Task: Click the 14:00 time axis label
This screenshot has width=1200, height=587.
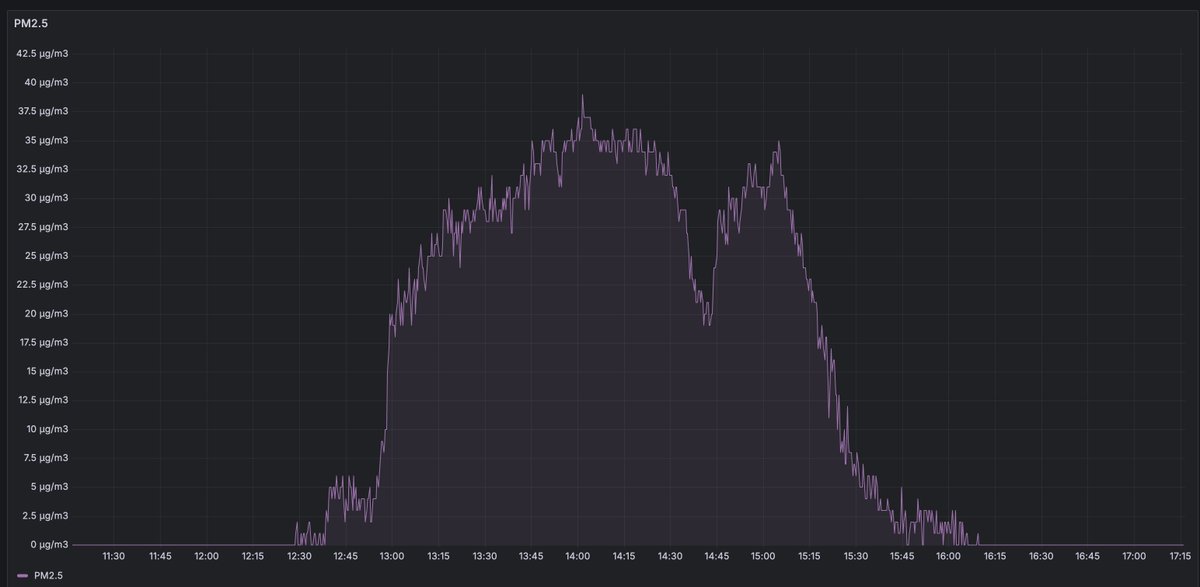Action: [x=578, y=556]
